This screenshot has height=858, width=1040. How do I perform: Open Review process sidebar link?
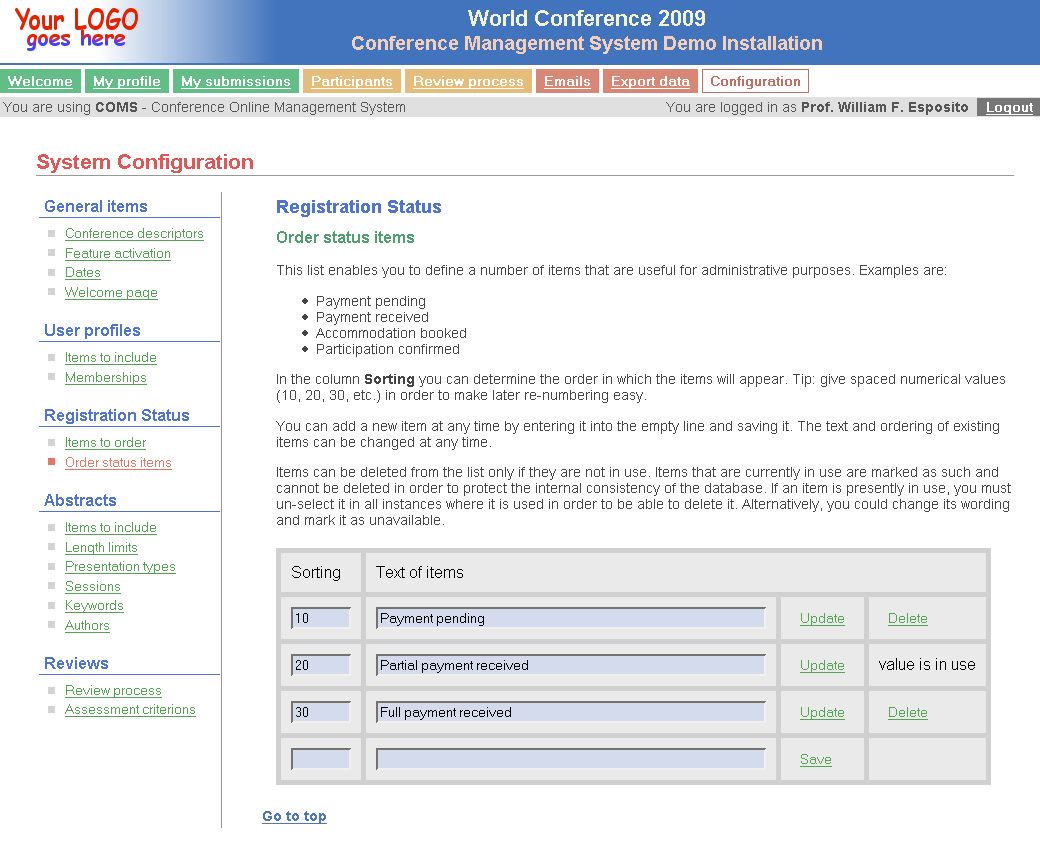coord(113,690)
